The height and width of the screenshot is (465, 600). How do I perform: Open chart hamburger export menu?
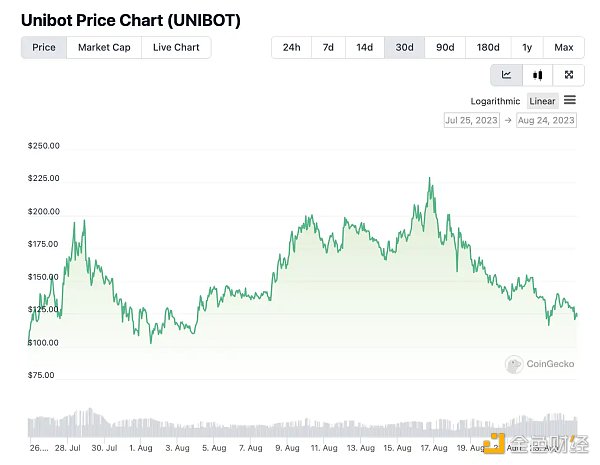(570, 100)
